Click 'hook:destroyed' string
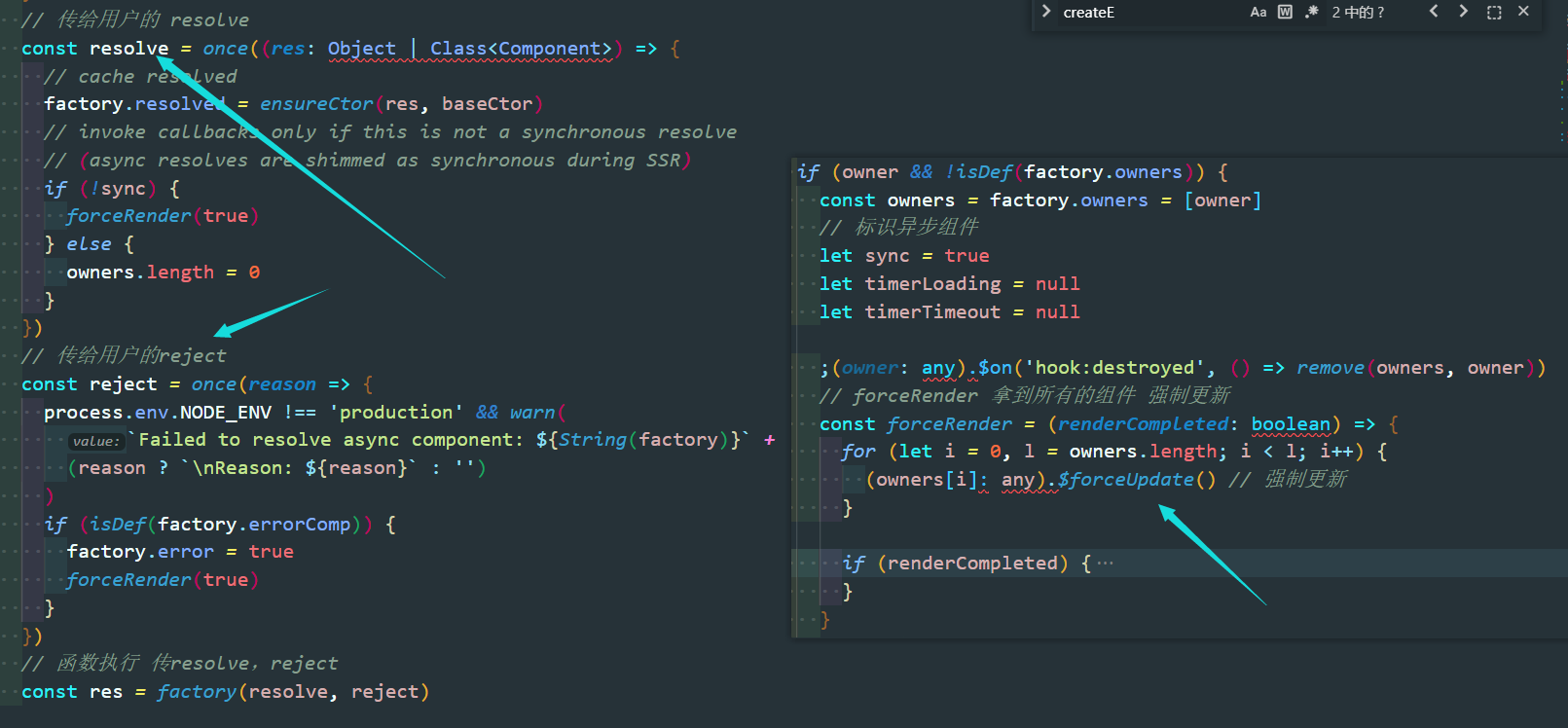1568x728 pixels. tap(1114, 368)
